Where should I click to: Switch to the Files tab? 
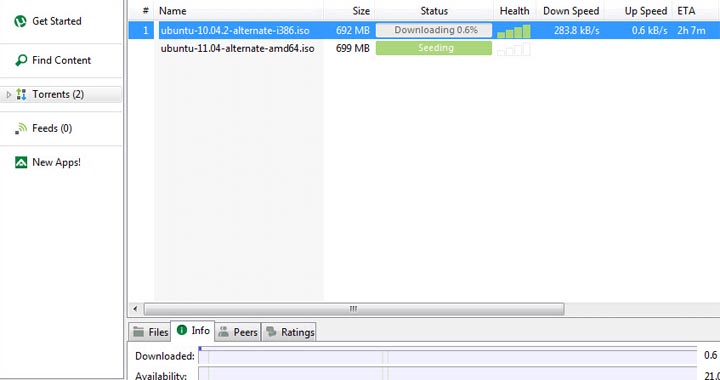click(150, 332)
